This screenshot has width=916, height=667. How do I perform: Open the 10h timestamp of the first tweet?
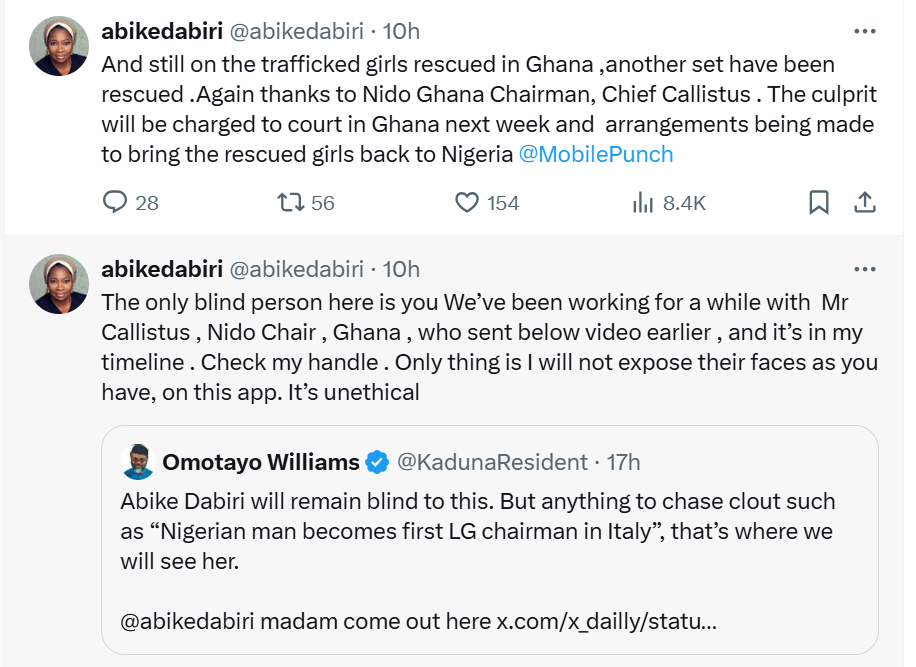click(x=401, y=31)
